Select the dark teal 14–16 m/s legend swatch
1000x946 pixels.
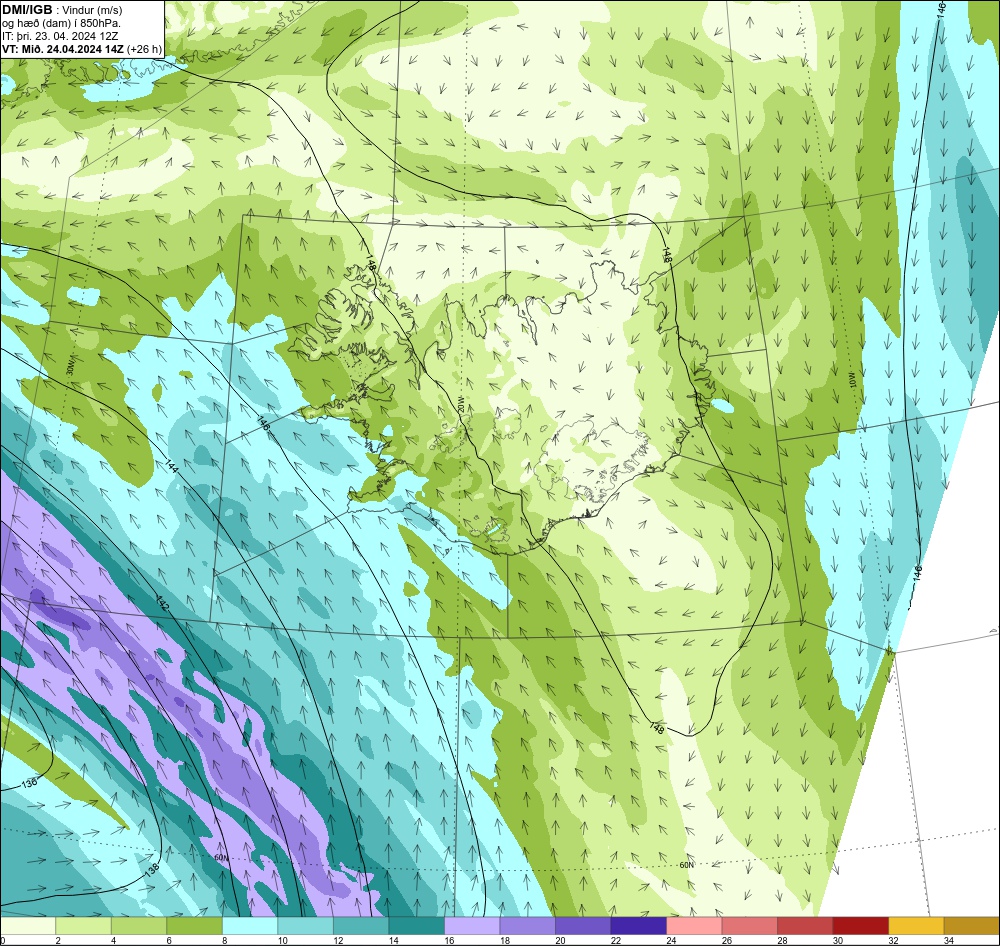[416, 926]
